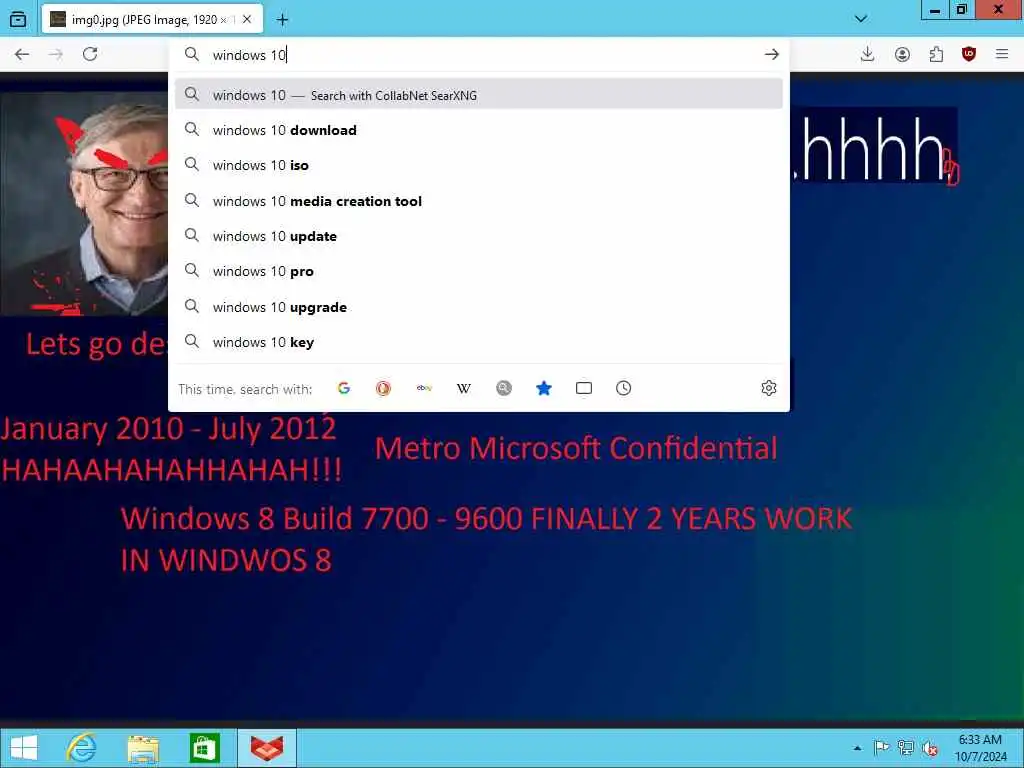The width and height of the screenshot is (1024, 768).
Task: Open the Windows Start button
Action: (x=24, y=748)
